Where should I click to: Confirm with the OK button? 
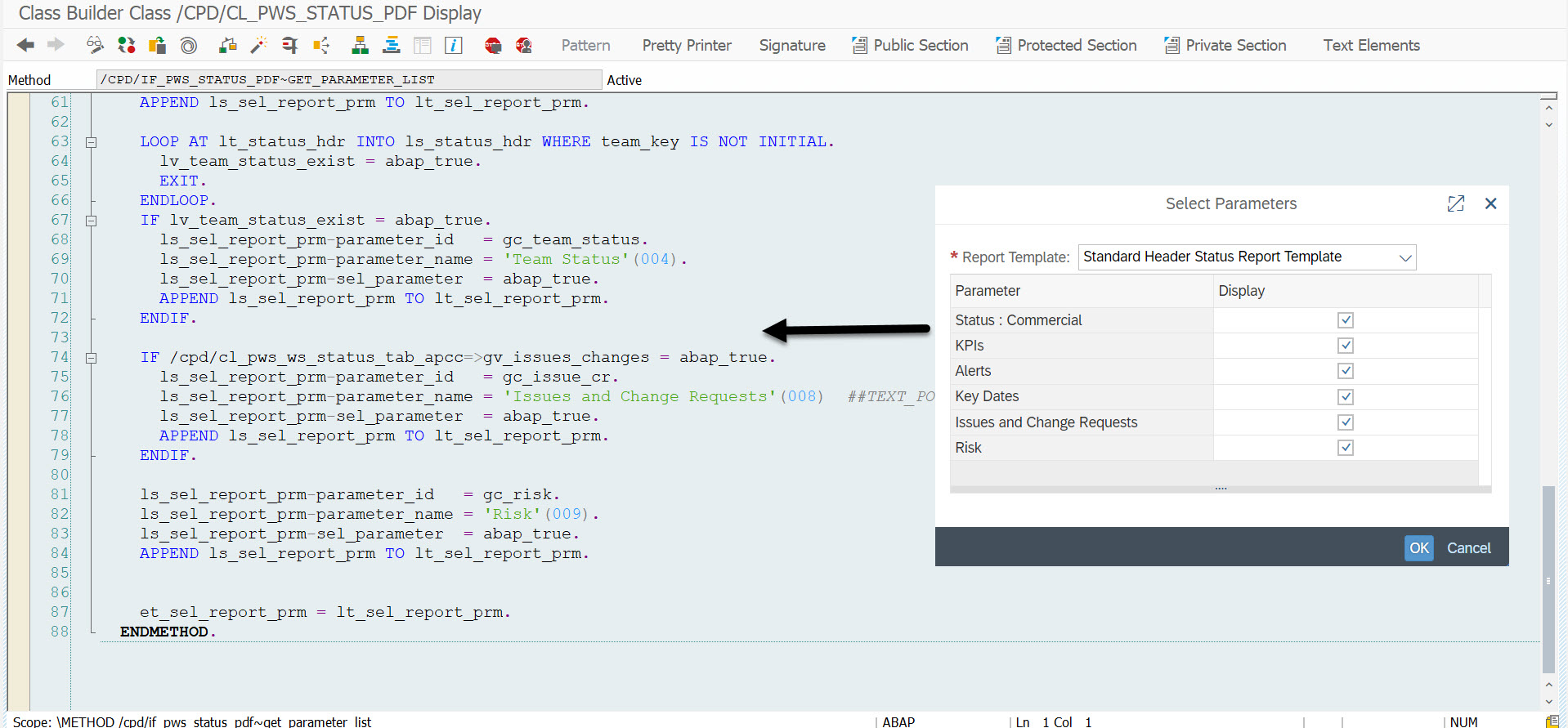(1419, 548)
